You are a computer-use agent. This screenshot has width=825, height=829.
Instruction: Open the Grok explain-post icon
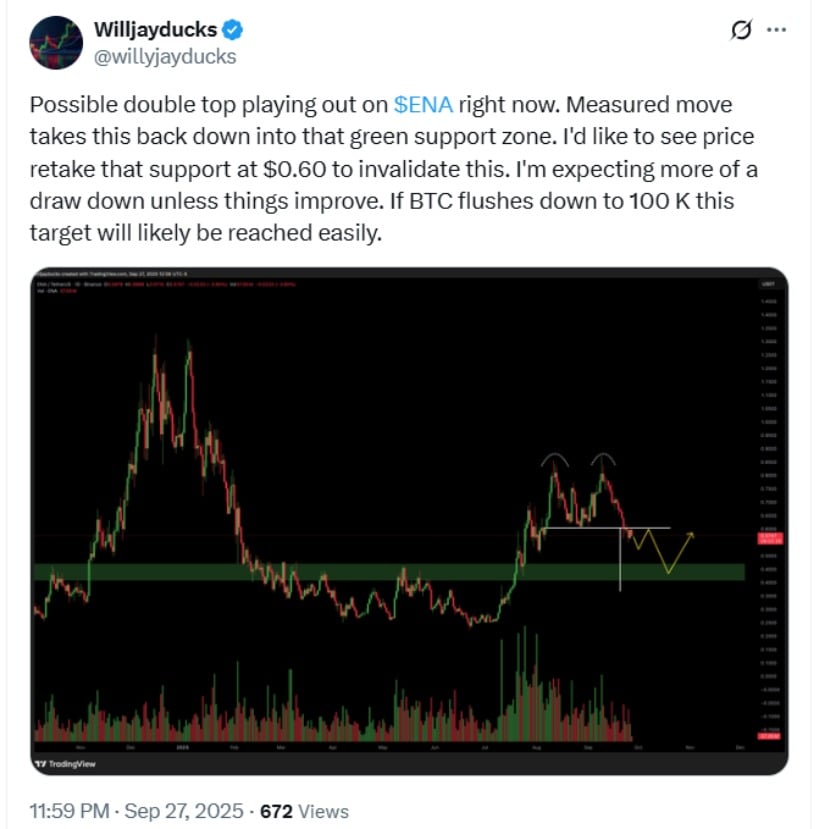point(741,31)
